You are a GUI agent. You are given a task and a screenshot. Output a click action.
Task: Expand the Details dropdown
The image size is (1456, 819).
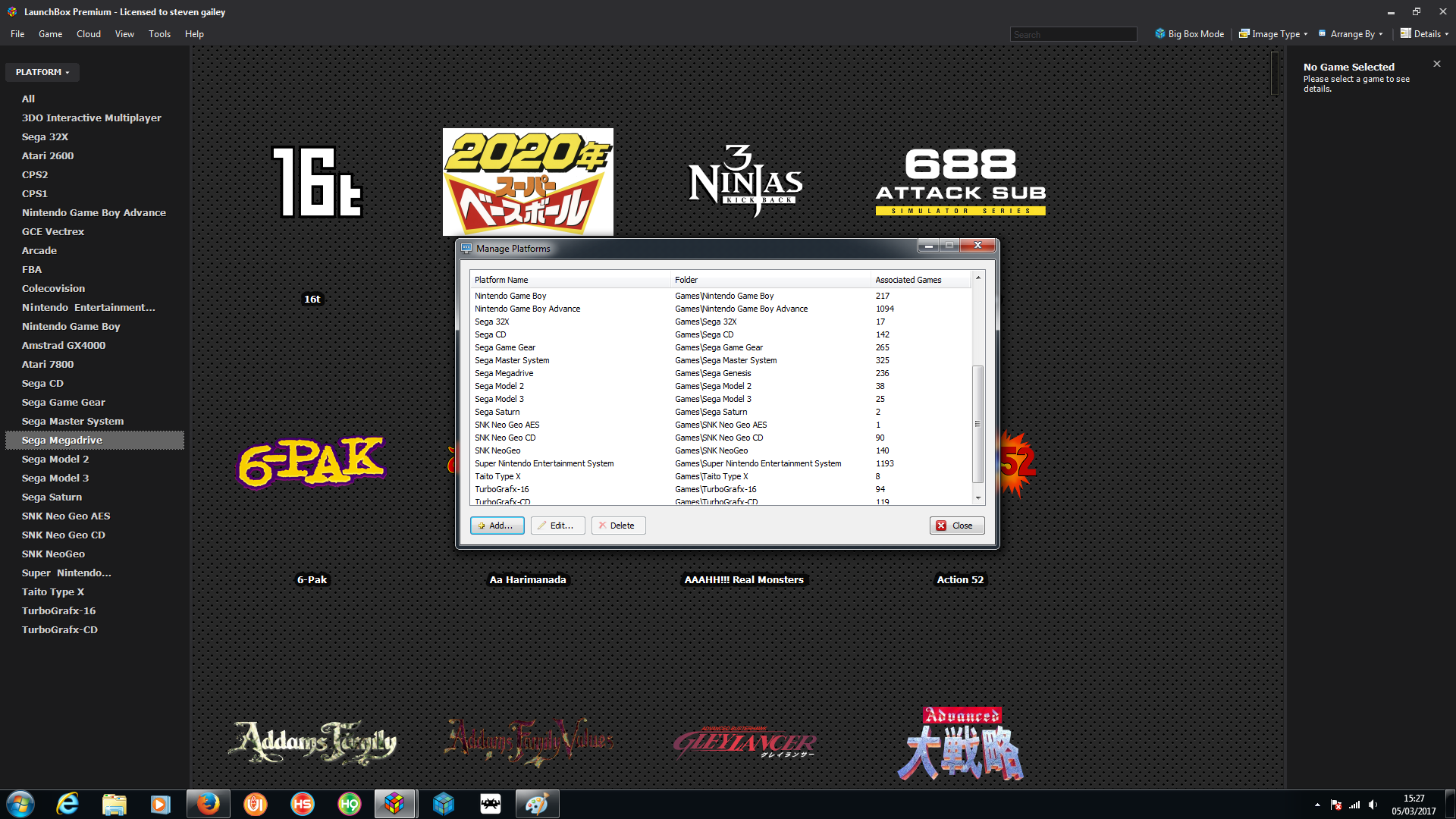pos(1424,34)
